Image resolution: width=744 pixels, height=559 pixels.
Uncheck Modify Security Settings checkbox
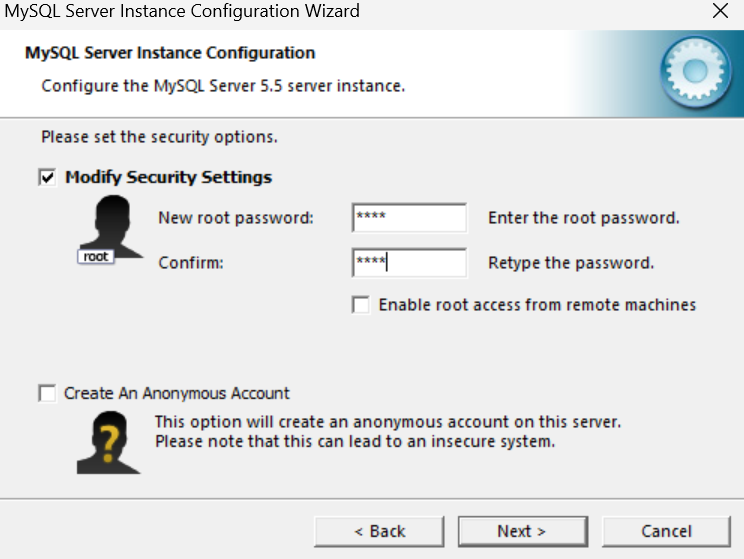(47, 177)
